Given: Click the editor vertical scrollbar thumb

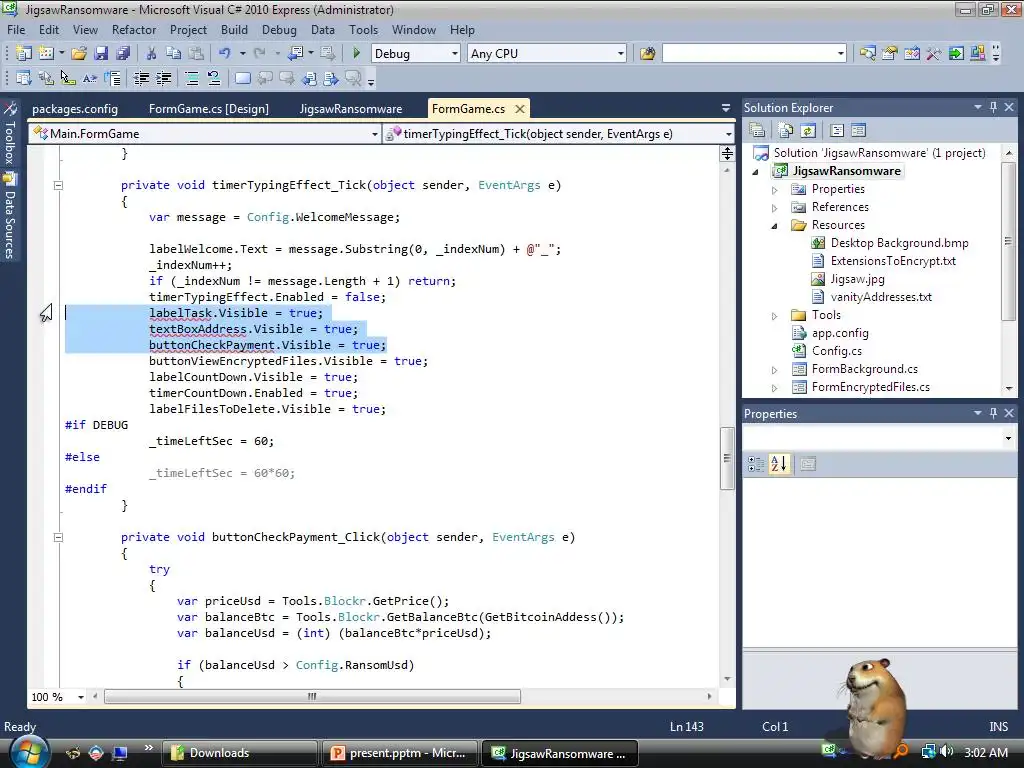Looking at the screenshot, I should pos(727,458).
